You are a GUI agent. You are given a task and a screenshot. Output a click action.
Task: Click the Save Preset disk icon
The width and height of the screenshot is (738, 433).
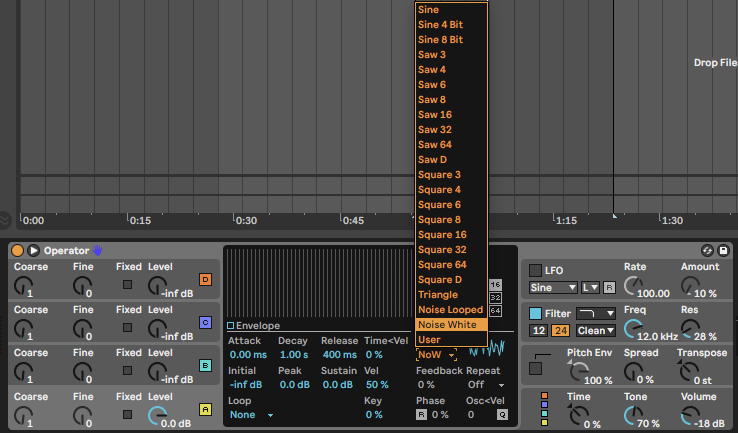pos(723,250)
